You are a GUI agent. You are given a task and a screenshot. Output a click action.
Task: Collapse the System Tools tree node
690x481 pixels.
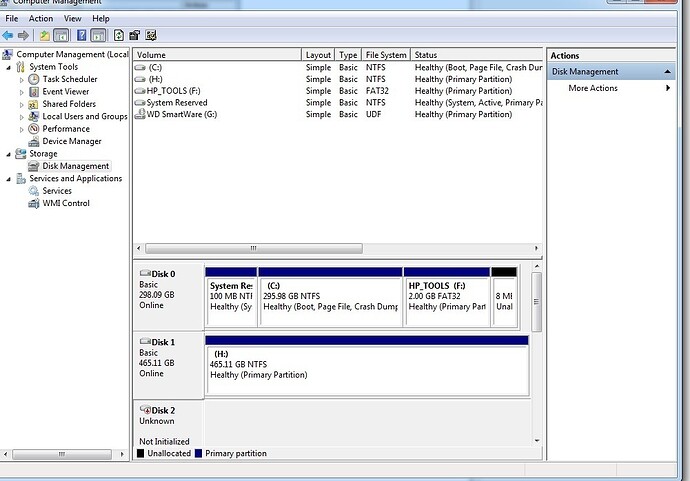click(x=8, y=67)
